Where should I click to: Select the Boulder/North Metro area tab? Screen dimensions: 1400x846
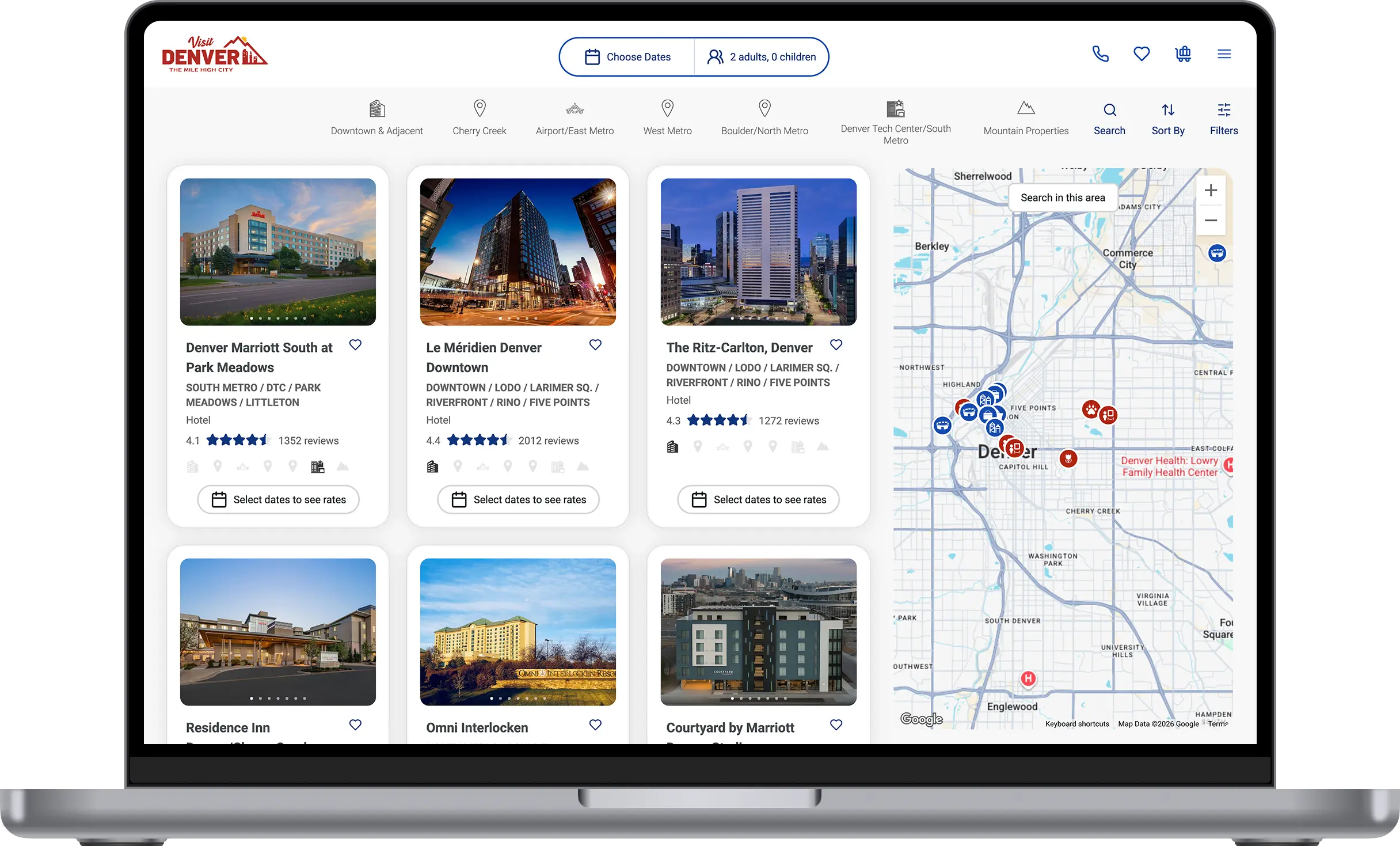point(764,119)
